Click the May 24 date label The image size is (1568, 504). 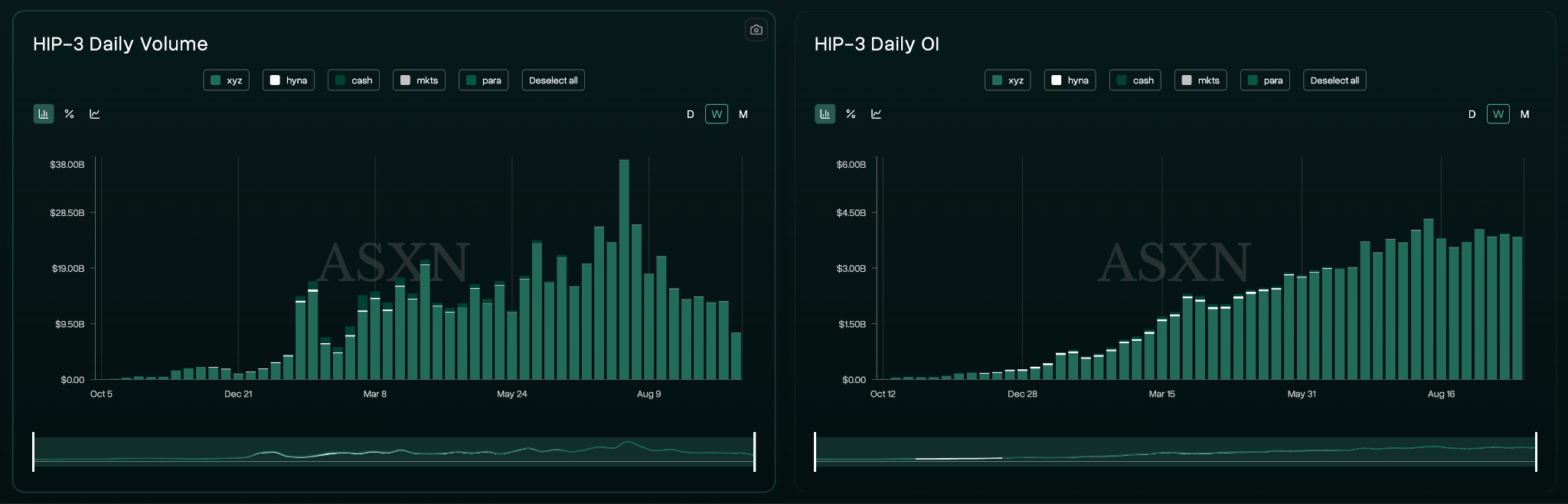(512, 394)
